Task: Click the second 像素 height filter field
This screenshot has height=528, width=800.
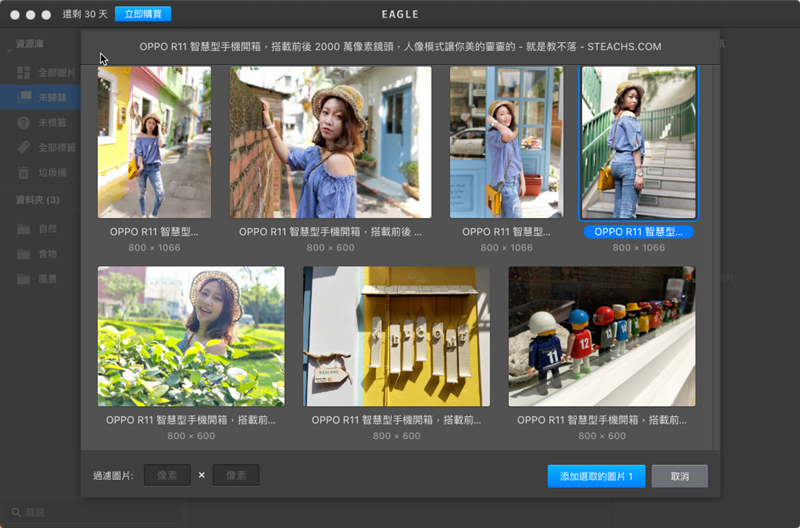Action: pyautogui.click(x=236, y=475)
